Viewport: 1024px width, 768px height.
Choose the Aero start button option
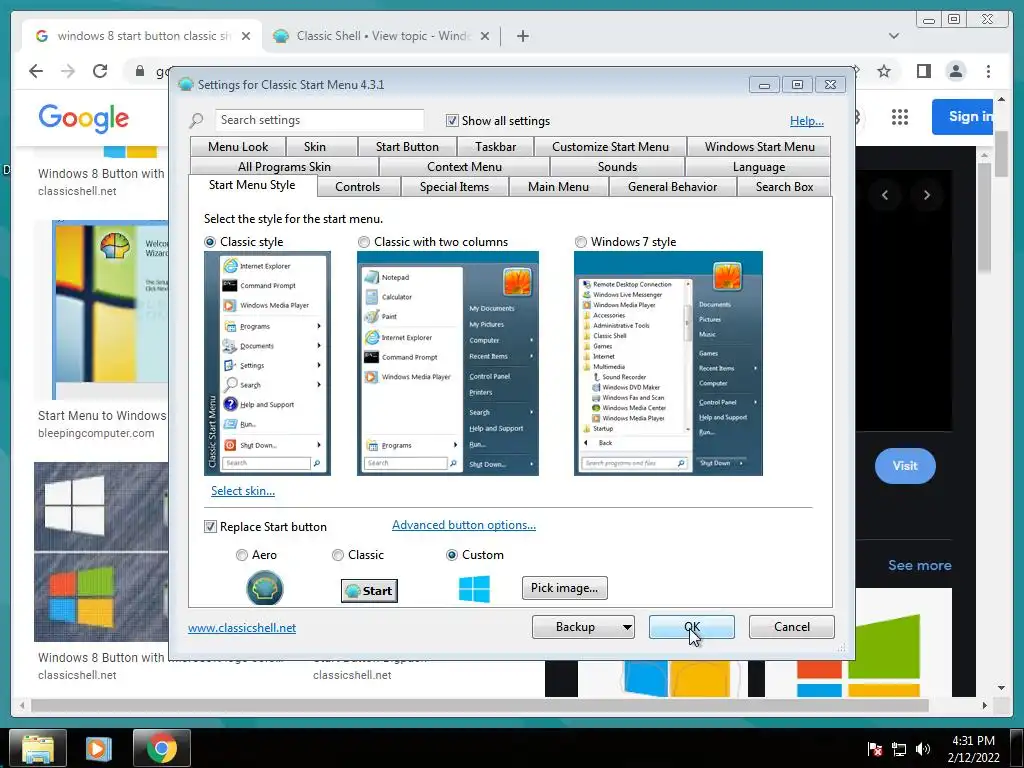pos(242,554)
